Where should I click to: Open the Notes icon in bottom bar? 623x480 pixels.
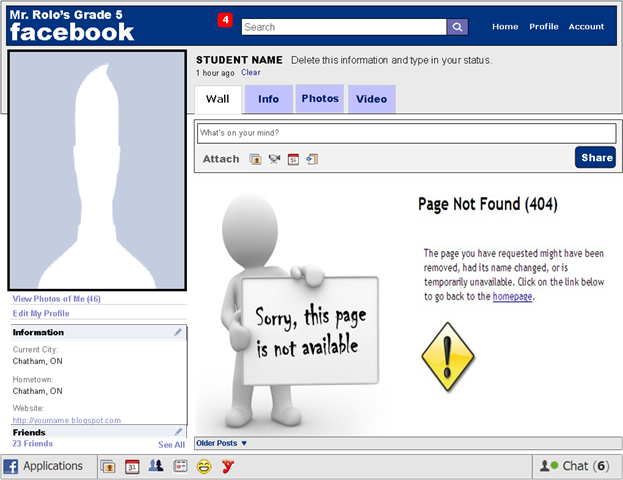(x=180, y=466)
